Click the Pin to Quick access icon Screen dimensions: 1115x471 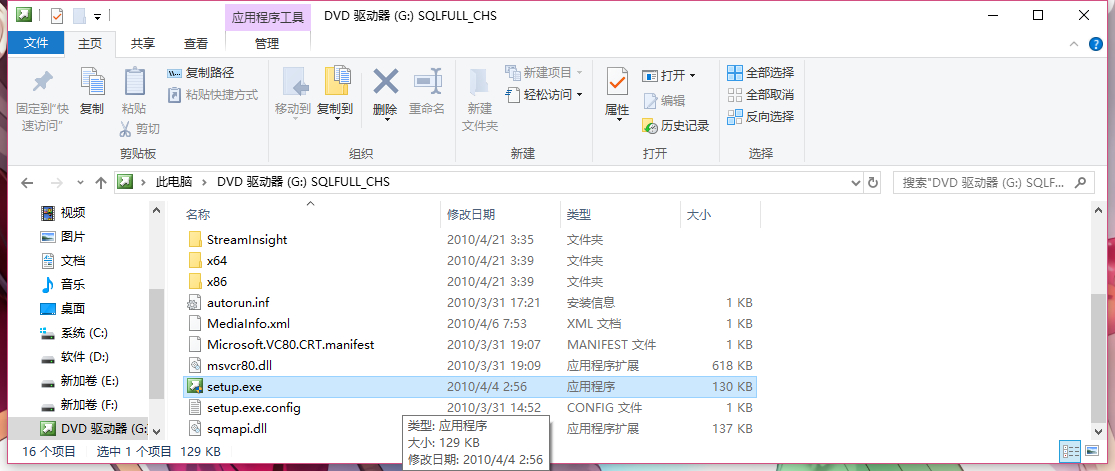pyautogui.click(x=43, y=84)
